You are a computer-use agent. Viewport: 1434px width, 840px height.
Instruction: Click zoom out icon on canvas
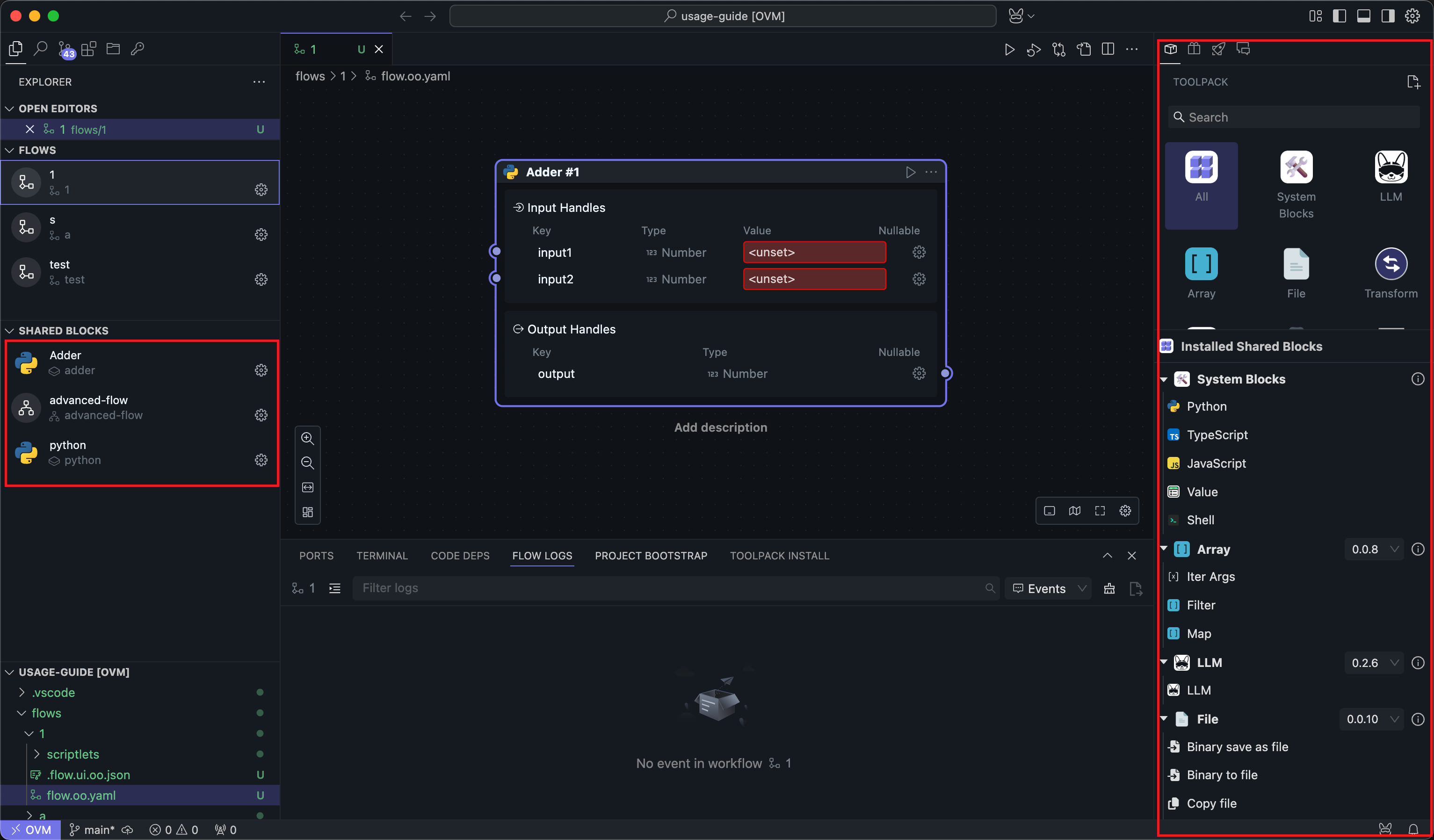(307, 463)
